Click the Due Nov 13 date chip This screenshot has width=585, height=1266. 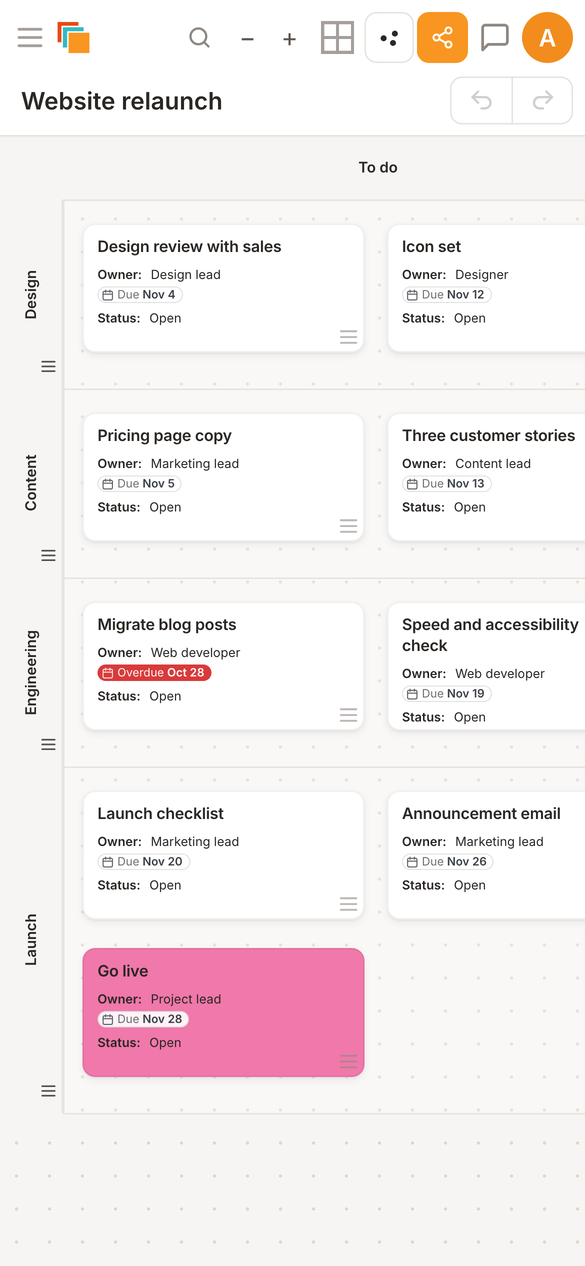[447, 484]
